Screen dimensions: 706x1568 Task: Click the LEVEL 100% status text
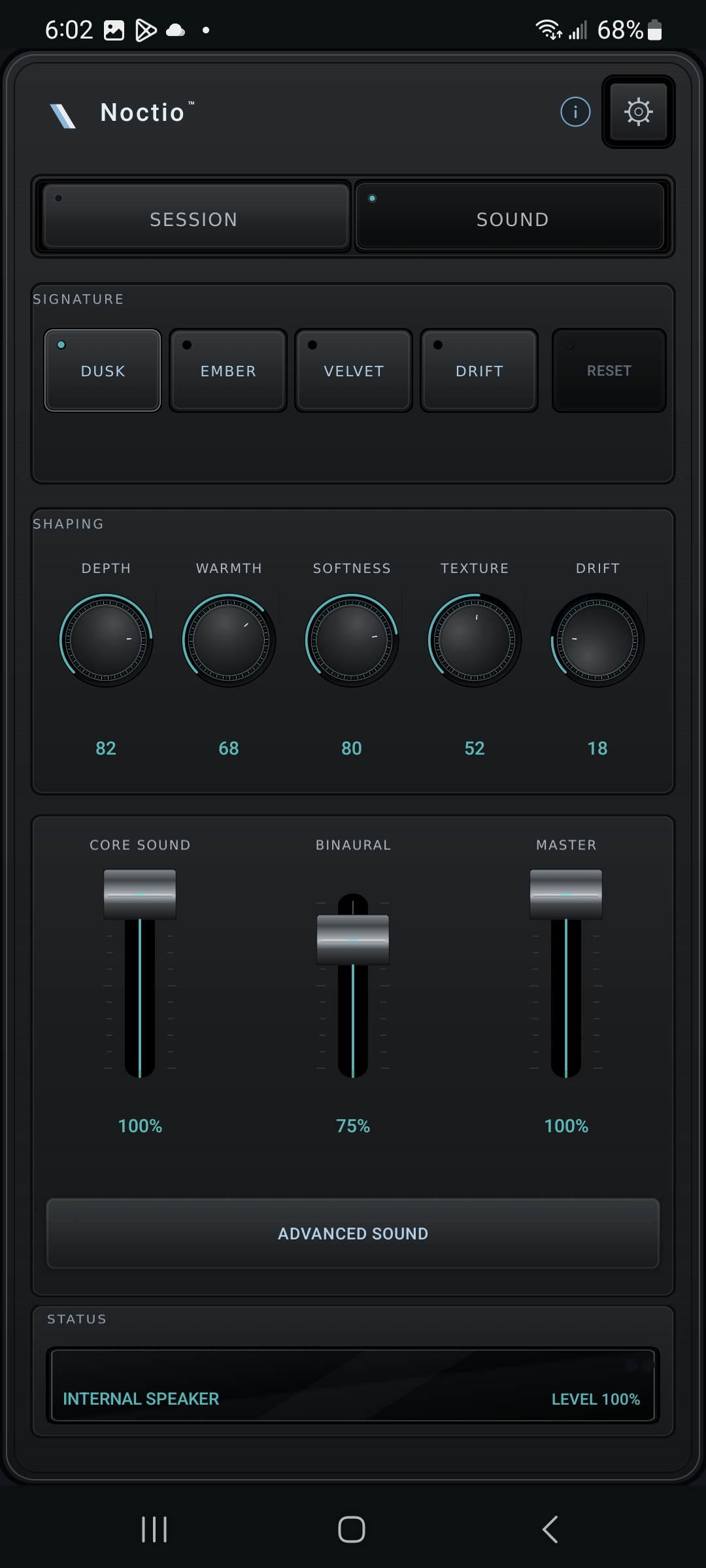[x=596, y=1399]
